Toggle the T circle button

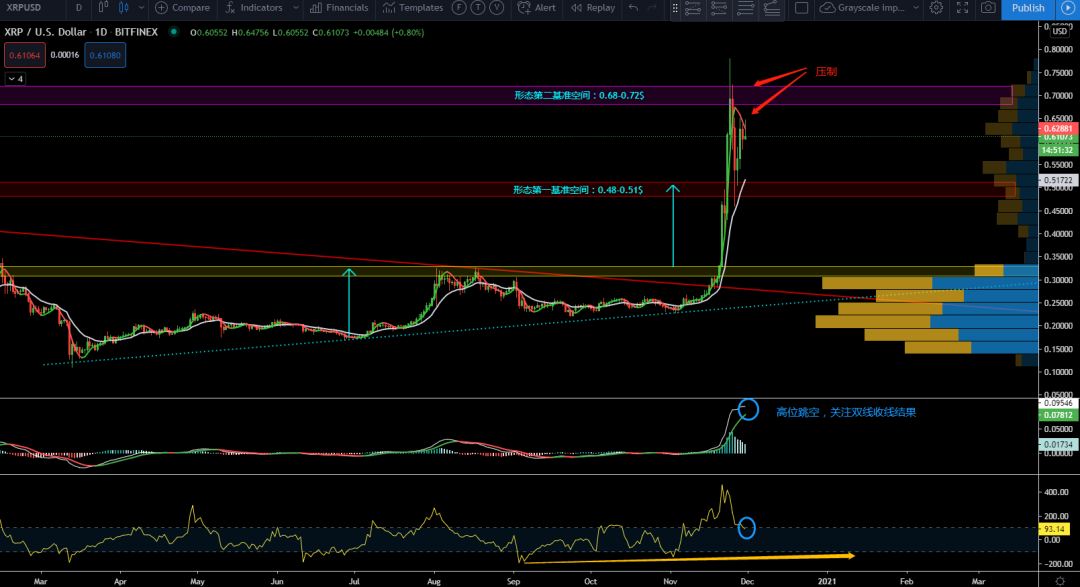(477, 8)
